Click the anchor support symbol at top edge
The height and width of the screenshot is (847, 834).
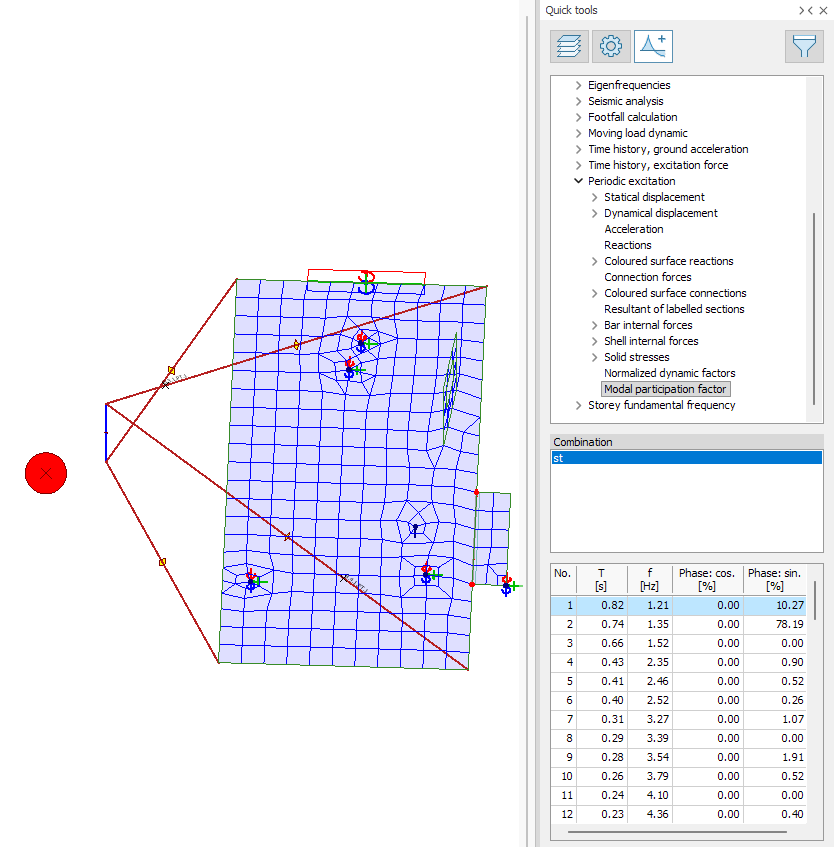366,281
